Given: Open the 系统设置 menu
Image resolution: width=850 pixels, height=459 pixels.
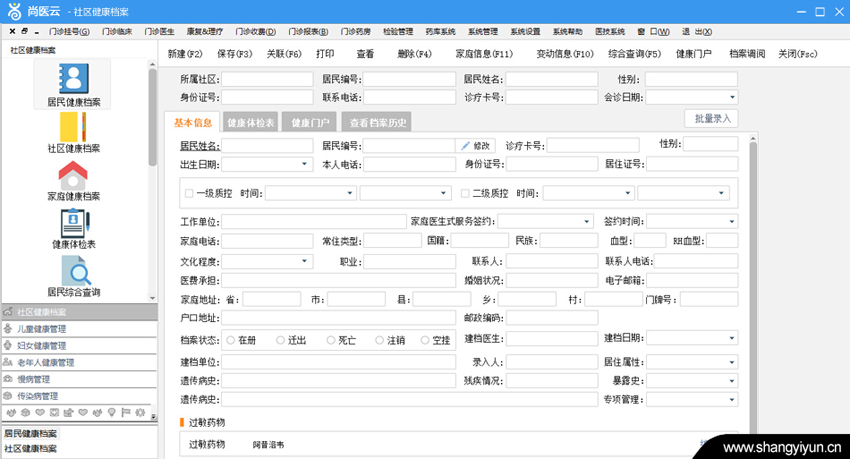Looking at the screenshot, I should [525, 31].
